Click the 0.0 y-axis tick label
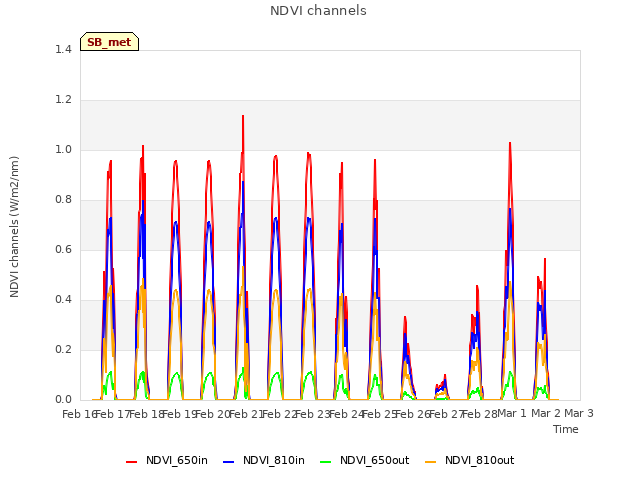 click(63, 399)
